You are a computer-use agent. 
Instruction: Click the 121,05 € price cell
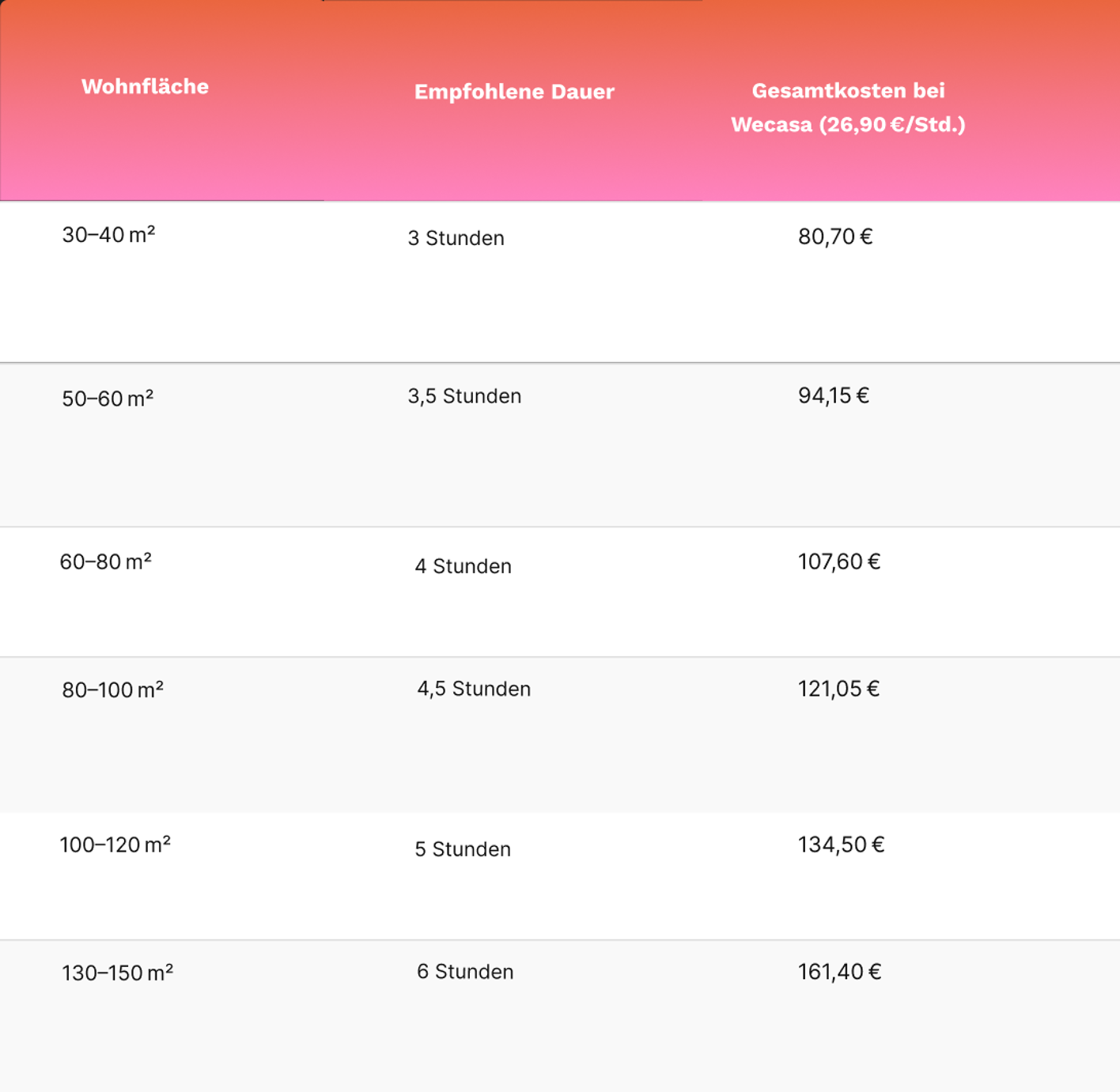(x=838, y=689)
